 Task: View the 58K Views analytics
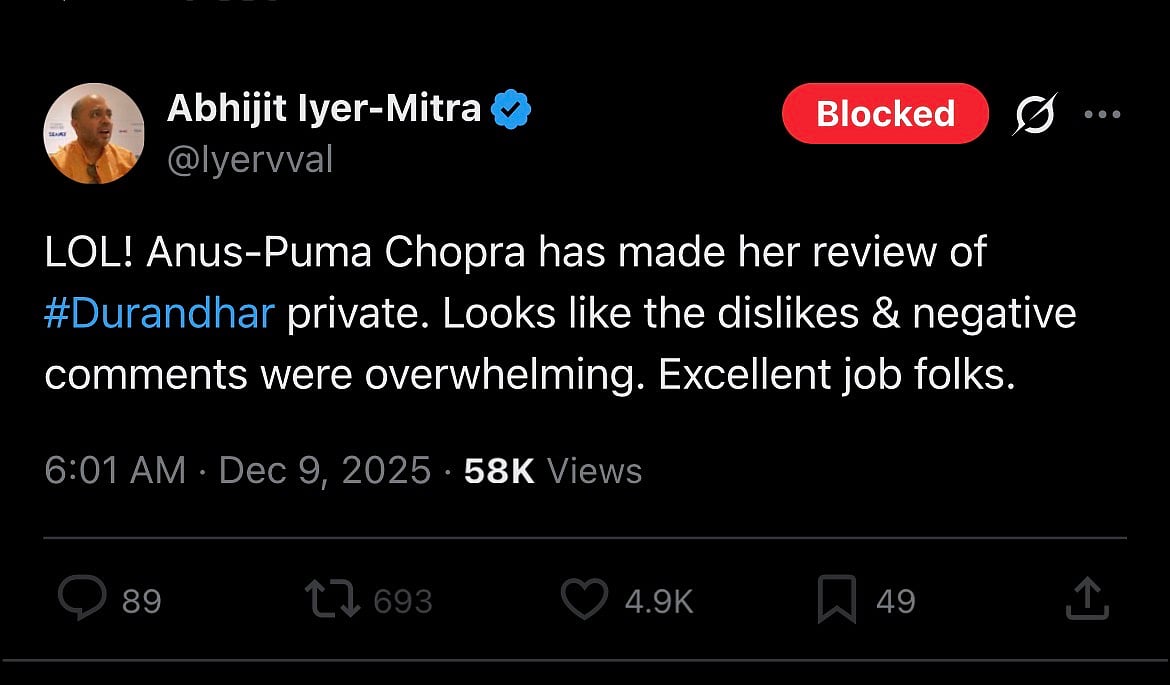tap(553, 470)
